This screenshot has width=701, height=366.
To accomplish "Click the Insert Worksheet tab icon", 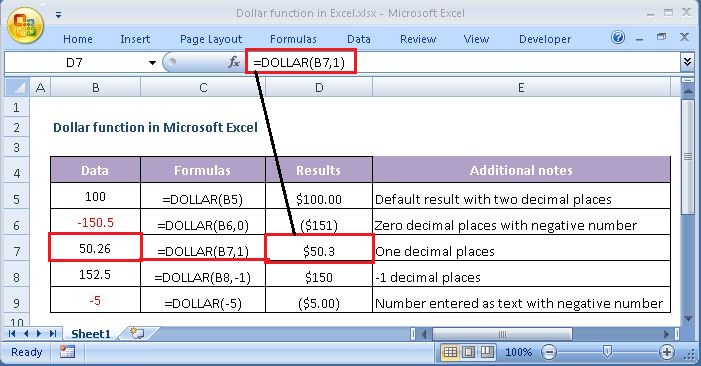I will click(x=137, y=333).
